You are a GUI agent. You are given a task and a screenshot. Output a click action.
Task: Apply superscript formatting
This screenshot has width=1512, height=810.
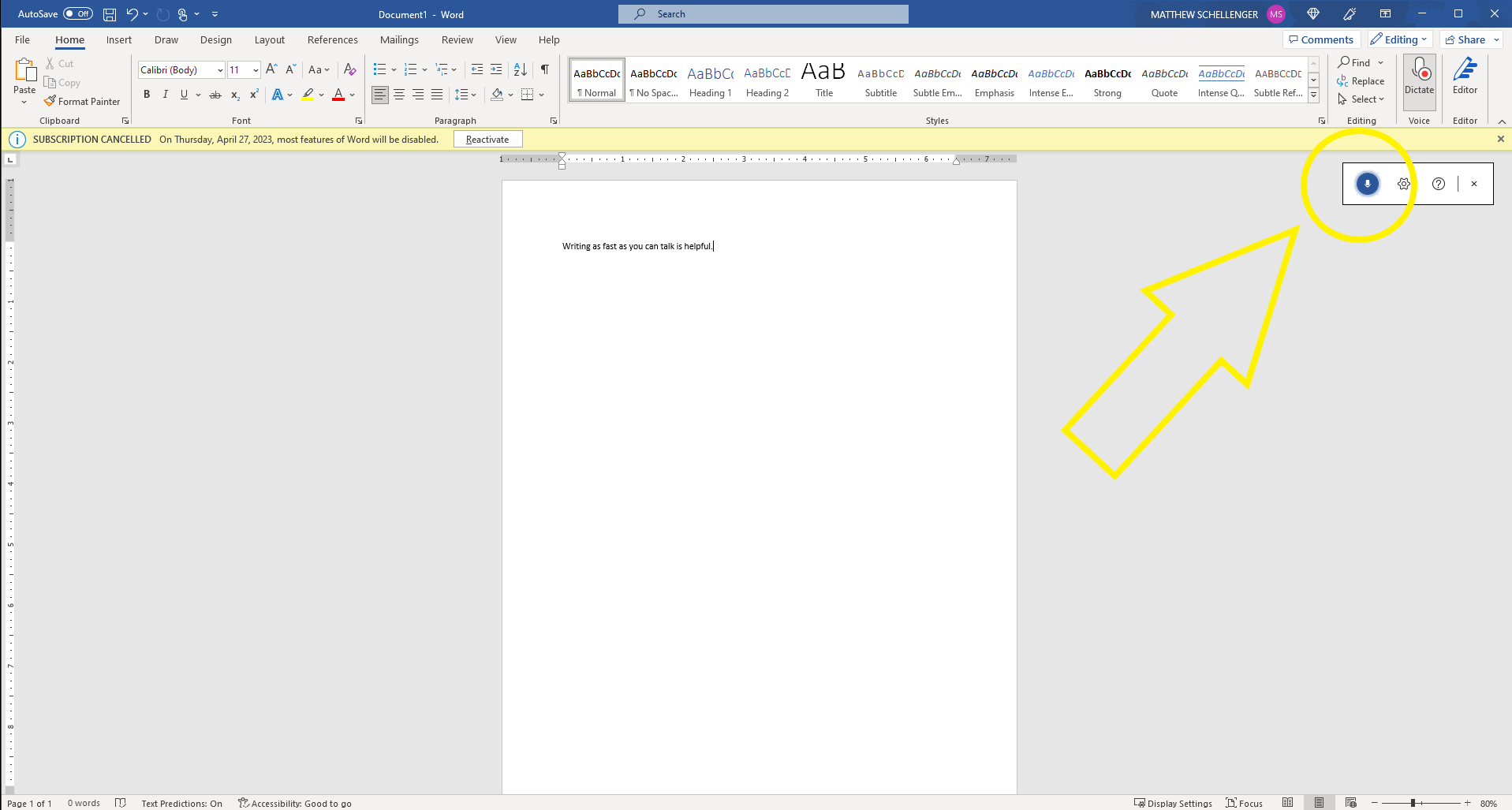click(254, 95)
